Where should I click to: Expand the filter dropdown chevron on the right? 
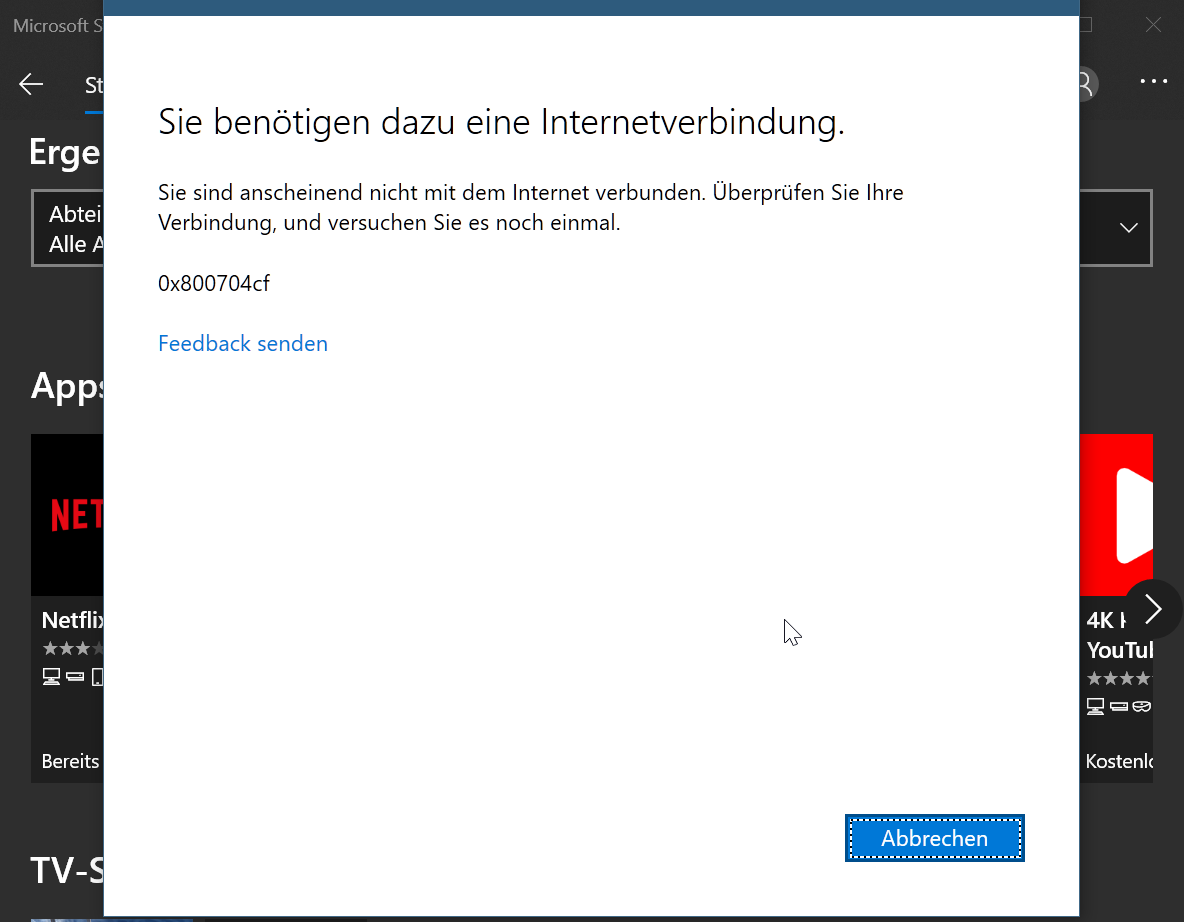[x=1128, y=228]
